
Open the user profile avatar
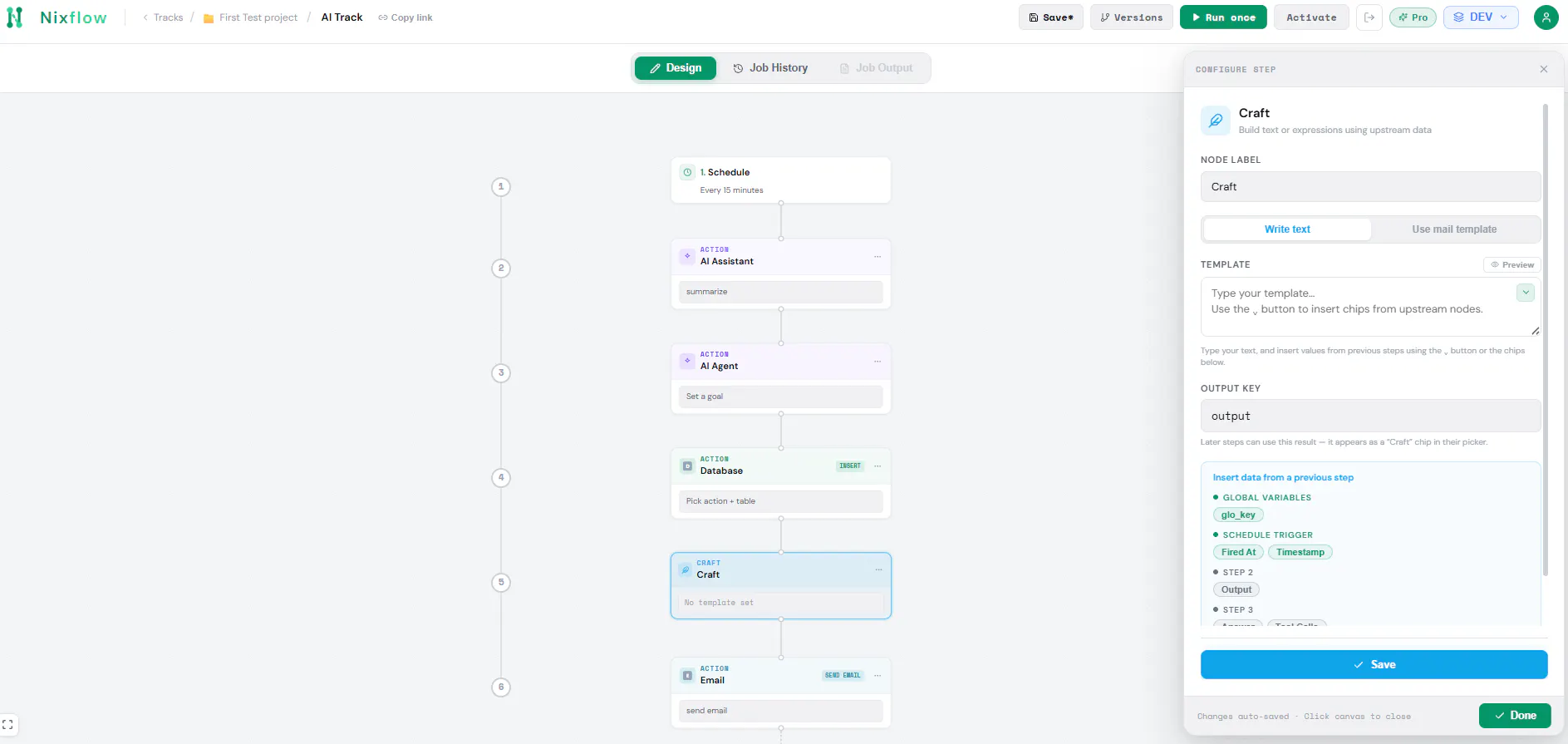tap(1546, 17)
